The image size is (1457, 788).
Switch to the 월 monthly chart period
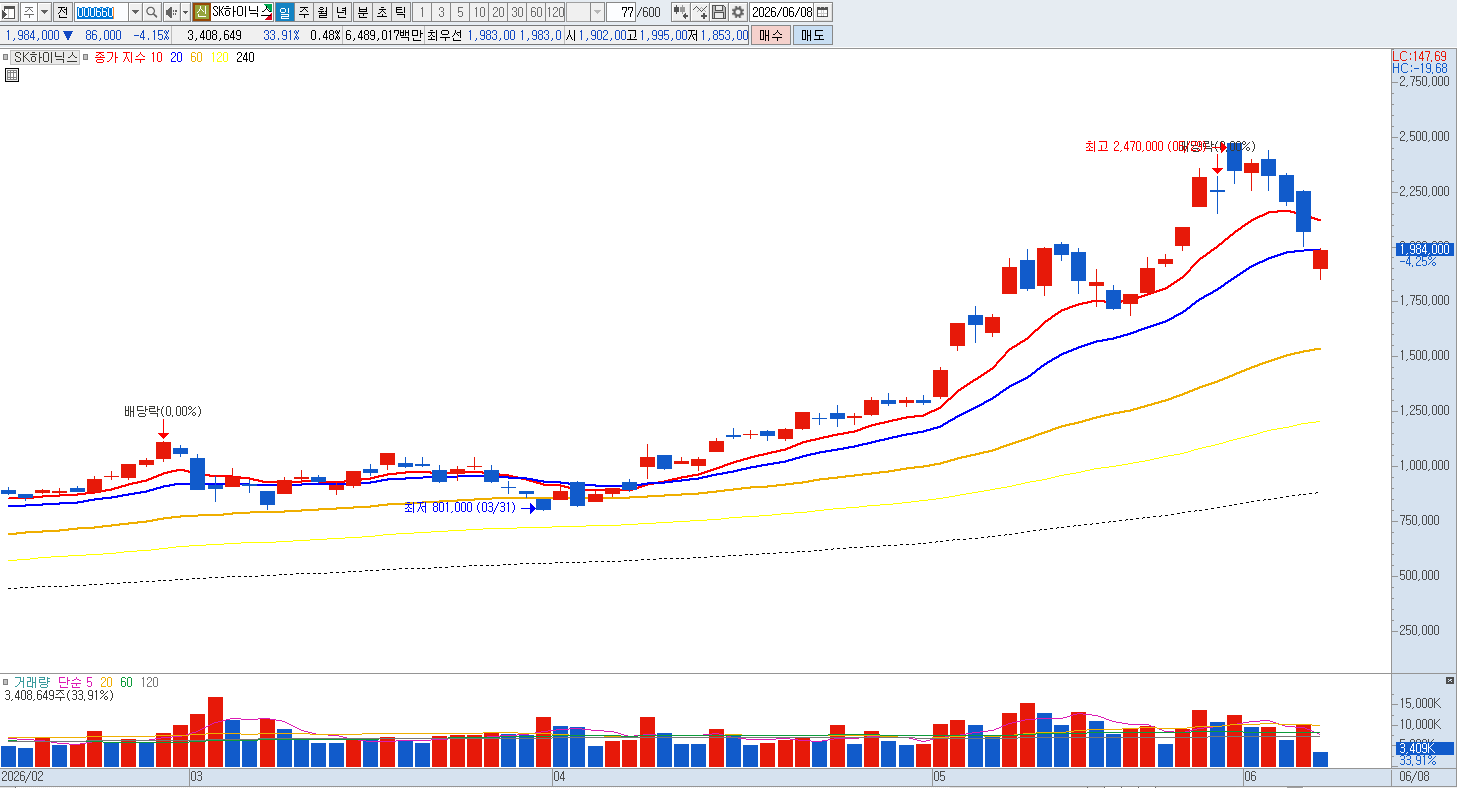click(323, 12)
